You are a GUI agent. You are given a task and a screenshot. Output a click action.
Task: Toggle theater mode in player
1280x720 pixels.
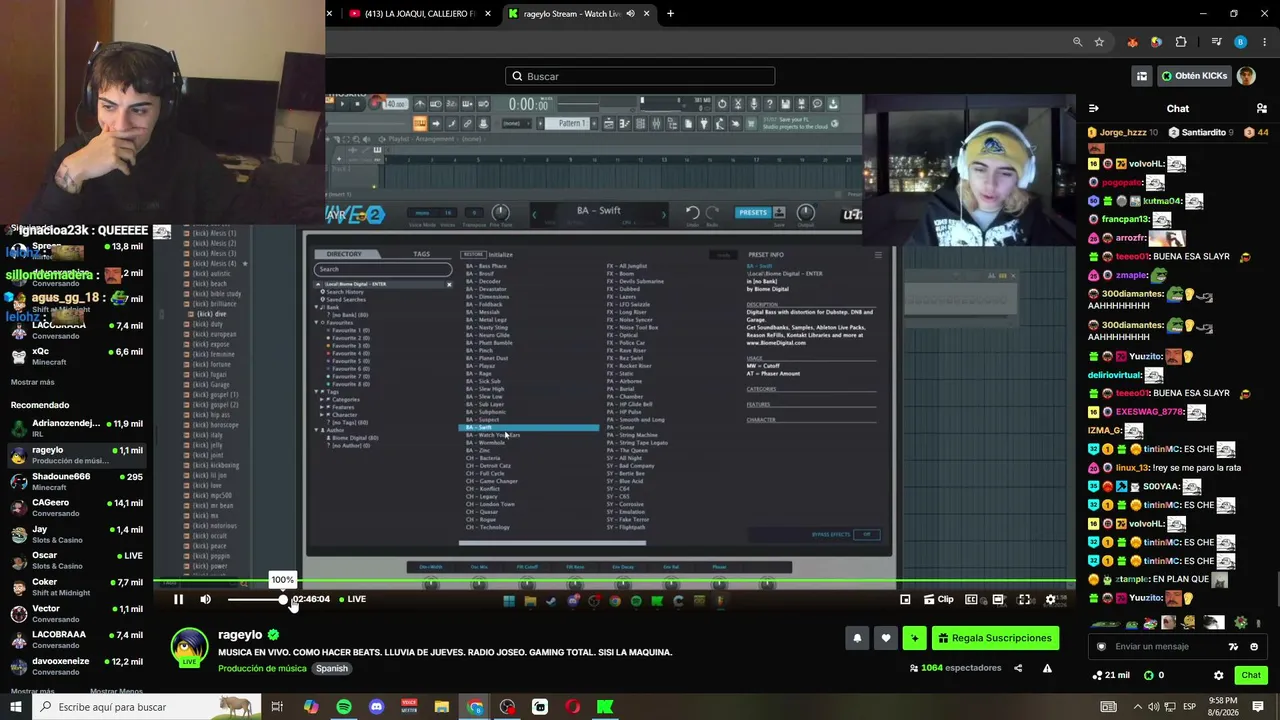point(998,599)
